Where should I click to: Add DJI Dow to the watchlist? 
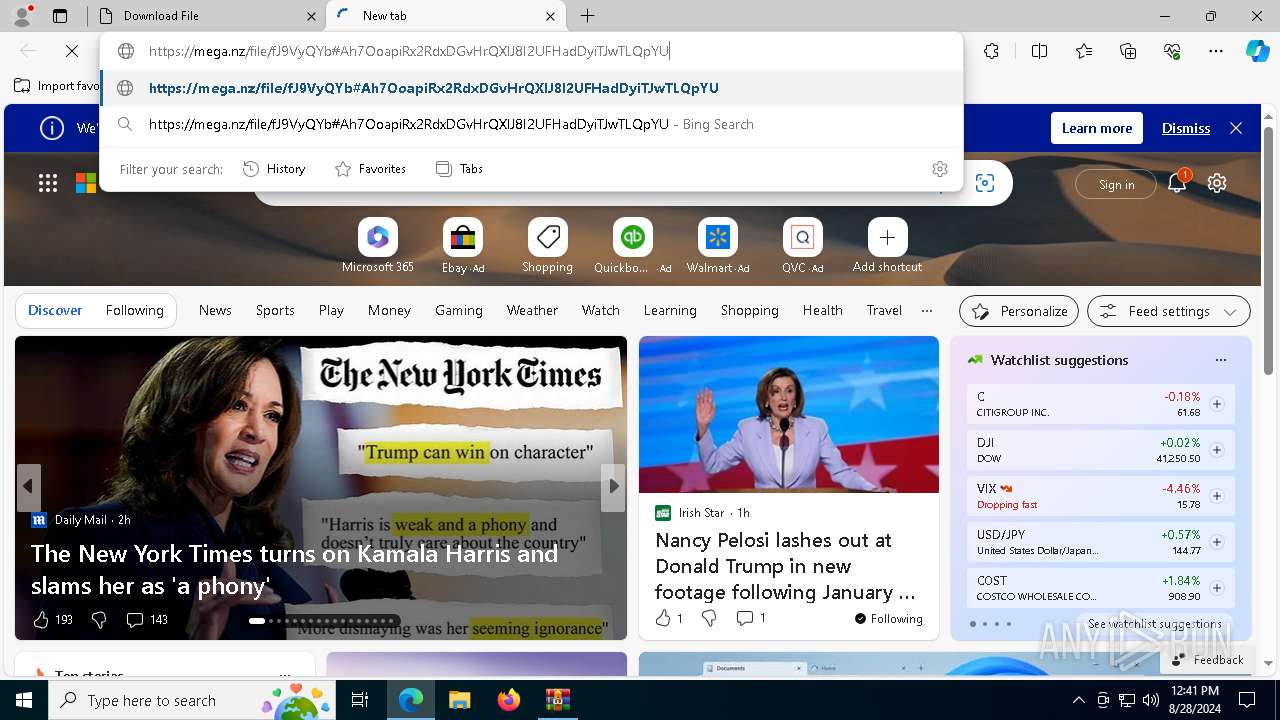coord(1217,450)
